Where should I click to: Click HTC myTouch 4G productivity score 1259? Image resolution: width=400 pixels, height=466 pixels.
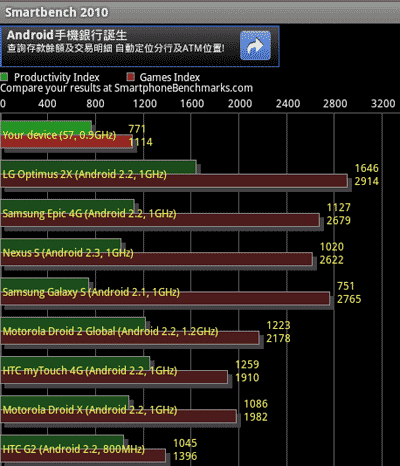point(247,364)
